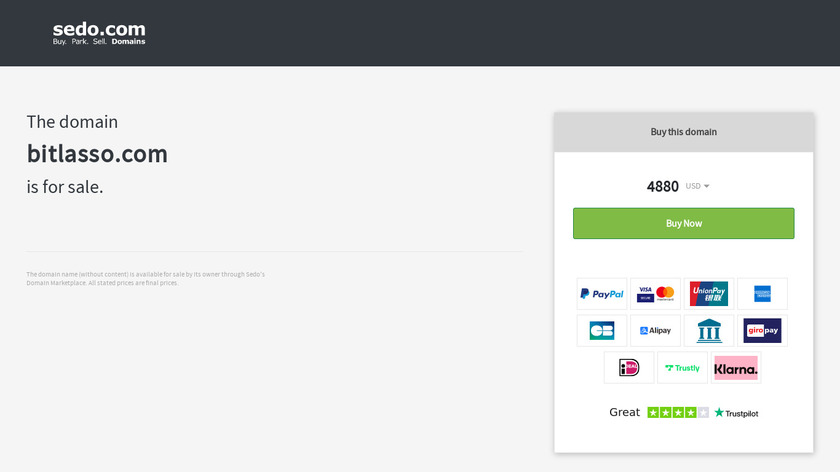Choose the giropay payment icon
This screenshot has width=840, height=472.
tap(762, 331)
